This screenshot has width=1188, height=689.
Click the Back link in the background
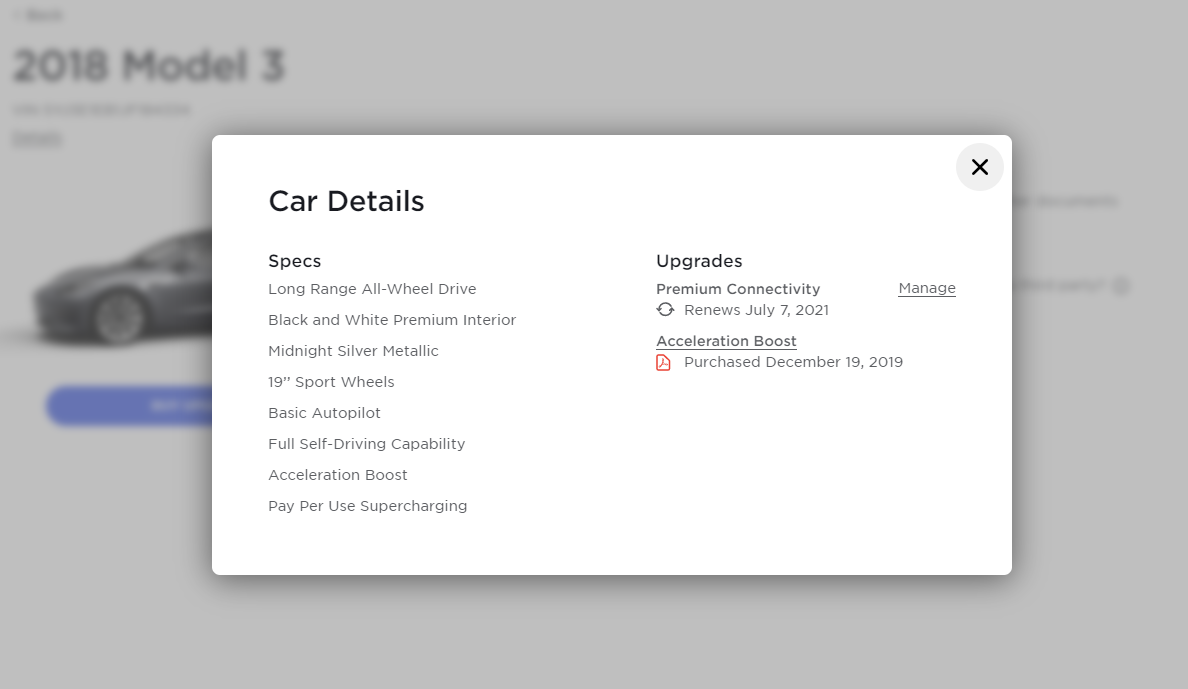38,15
